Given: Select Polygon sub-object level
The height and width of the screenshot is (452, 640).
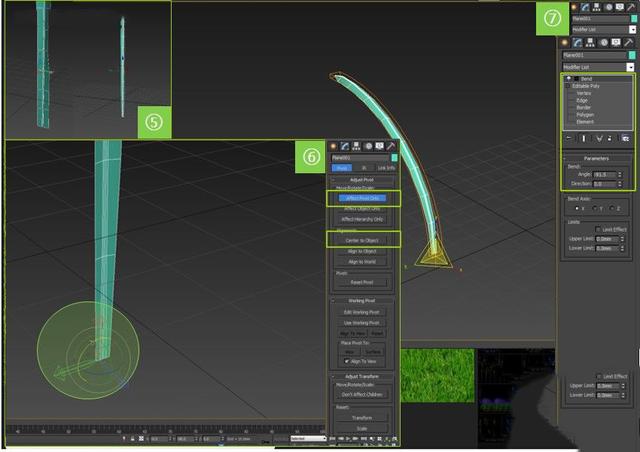Looking at the screenshot, I should click(x=585, y=115).
